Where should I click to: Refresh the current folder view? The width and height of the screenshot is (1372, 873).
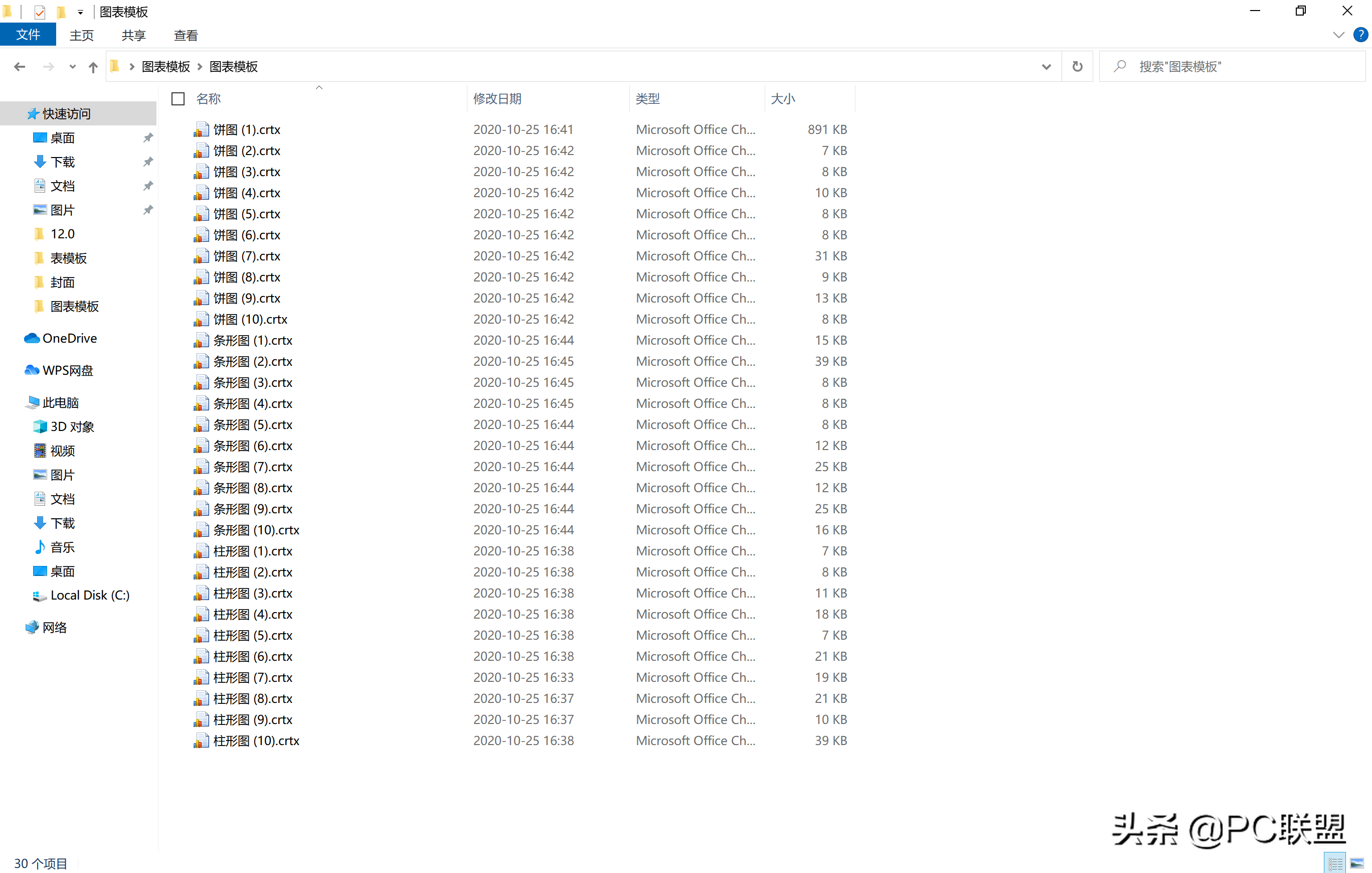click(1077, 67)
